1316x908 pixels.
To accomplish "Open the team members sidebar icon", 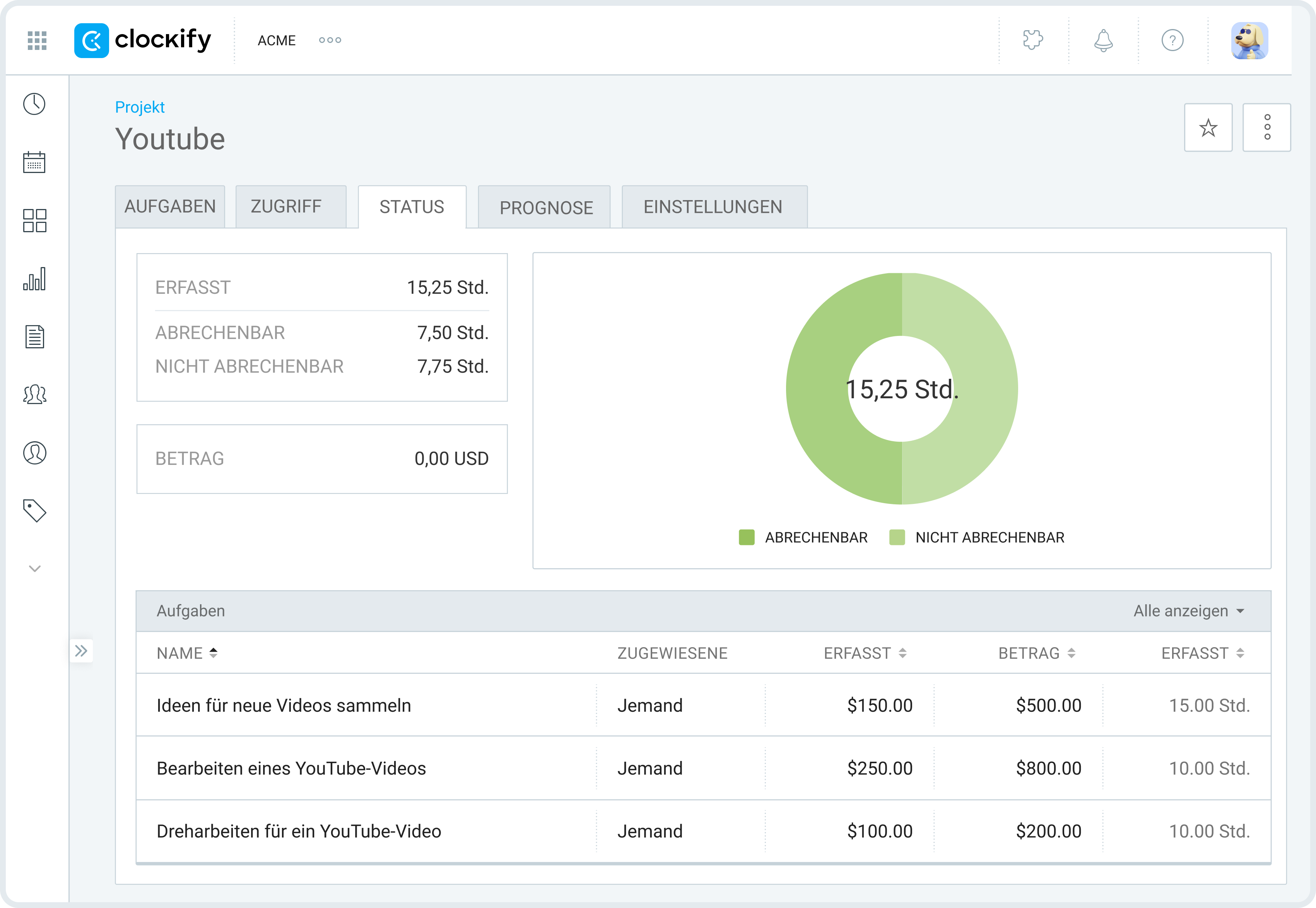I will (x=35, y=394).
